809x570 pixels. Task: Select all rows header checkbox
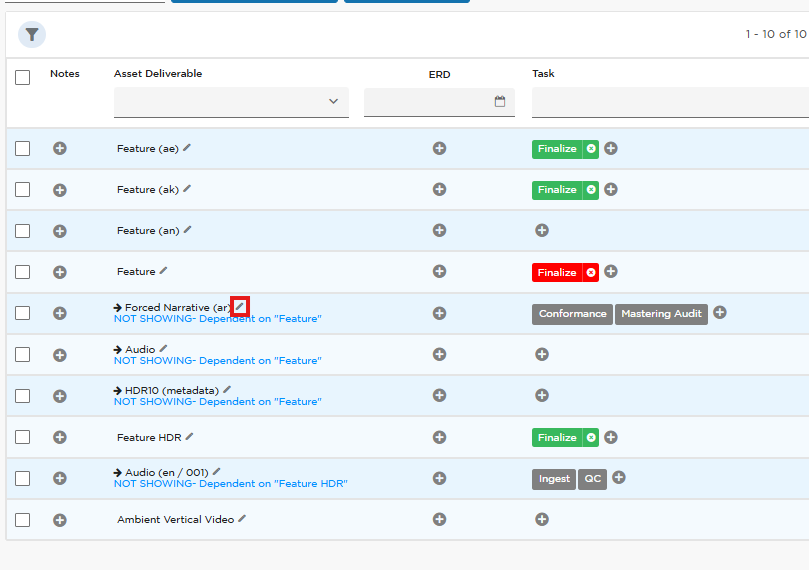click(x=22, y=77)
